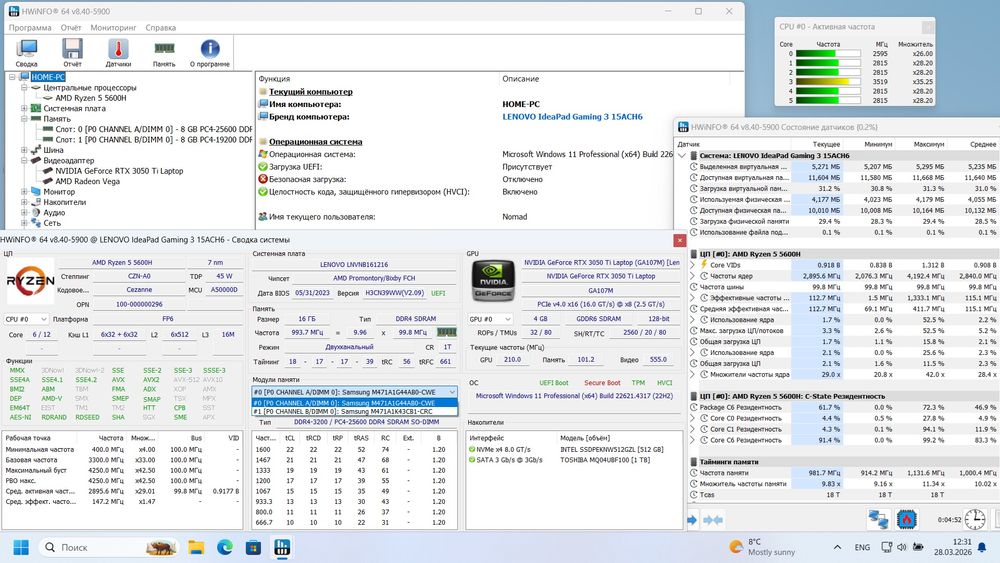Click the flame chip icon in sensors toolbar
The height and width of the screenshot is (563, 1000).
tap(906, 520)
